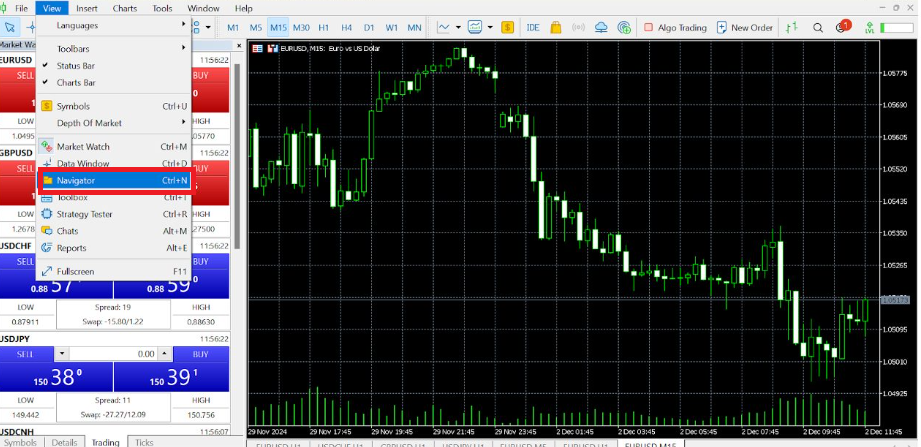Screen dimensions: 921x447
Task: Click the Fullscreen arrow icon
Action: [x=47, y=272]
